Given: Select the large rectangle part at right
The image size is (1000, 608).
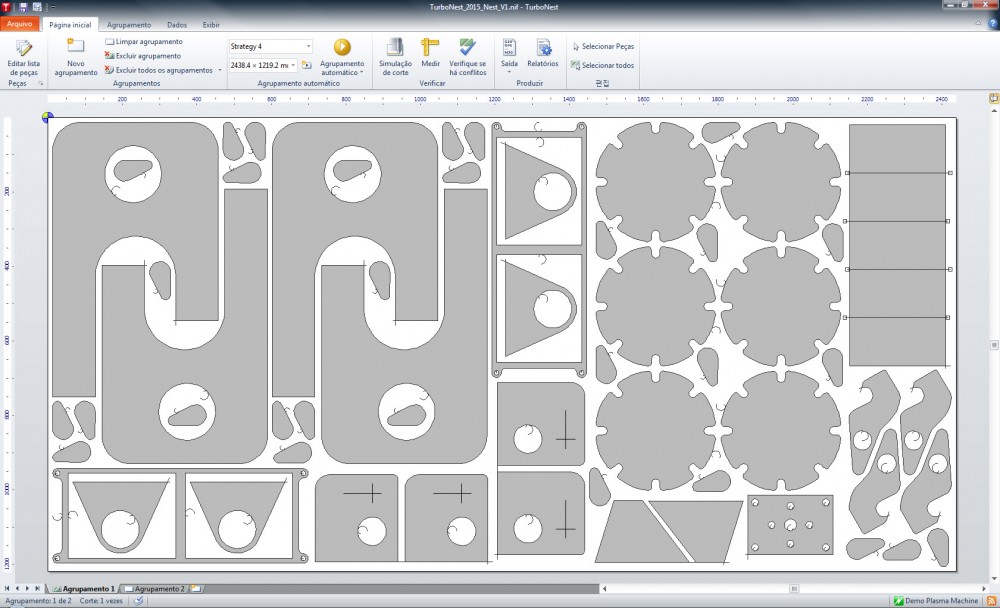Looking at the screenshot, I should tap(897, 245).
